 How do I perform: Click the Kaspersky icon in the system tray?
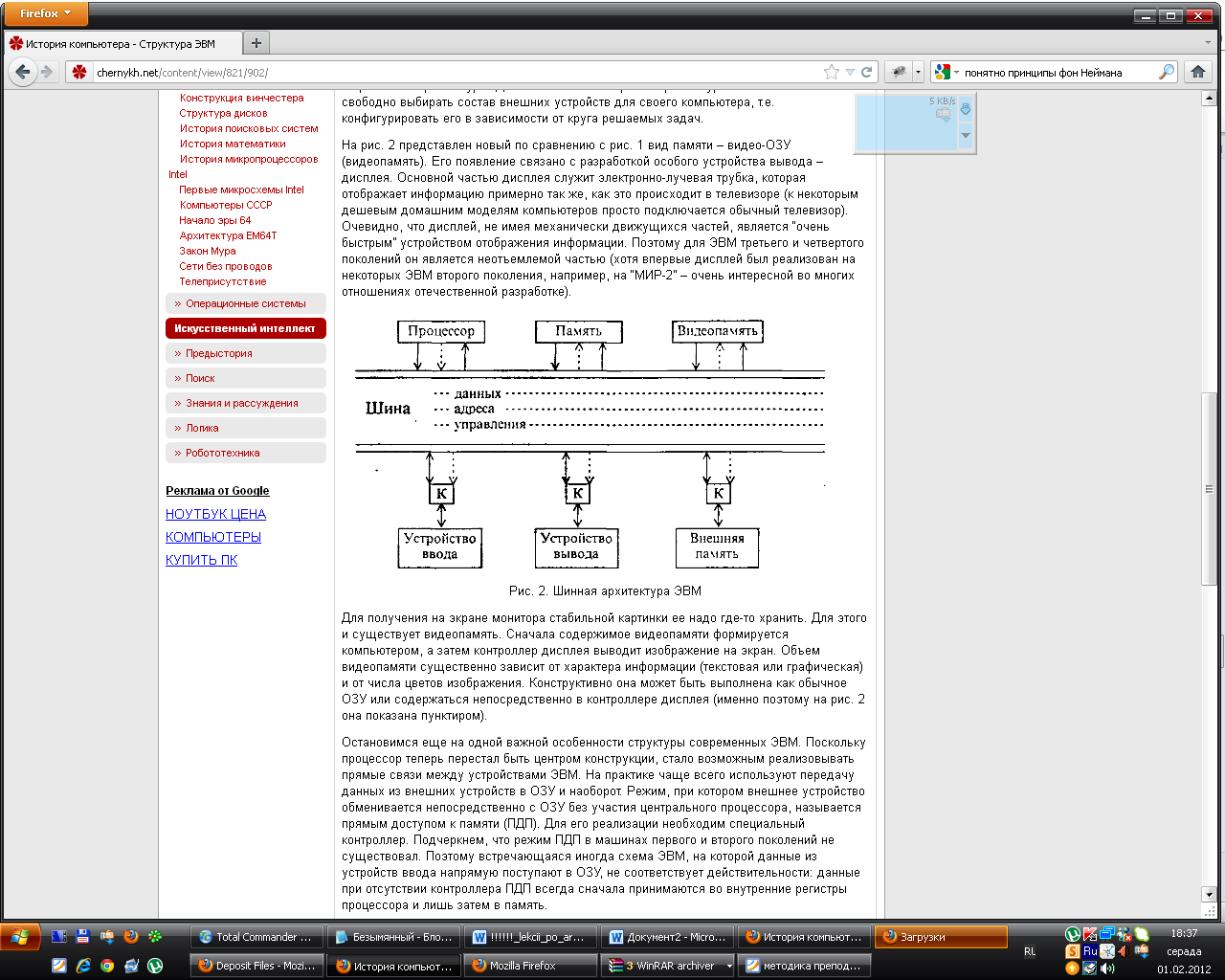tap(1090, 934)
